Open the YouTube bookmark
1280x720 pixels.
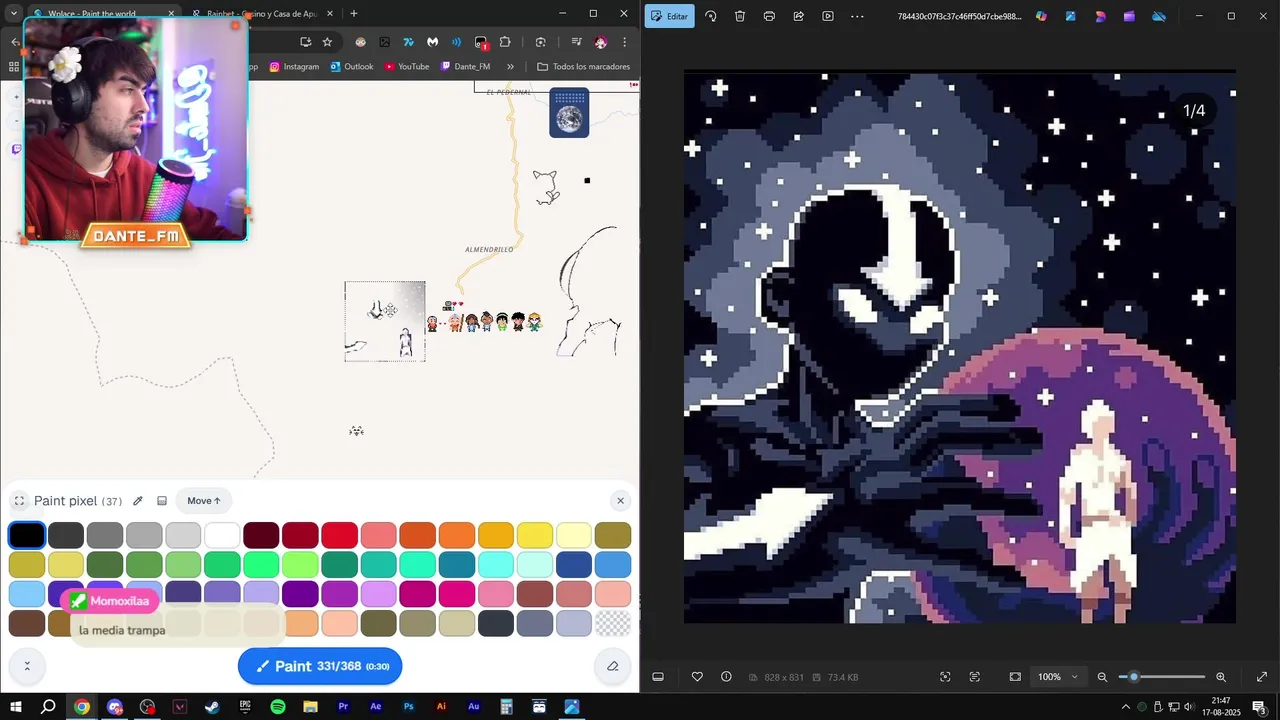point(407,67)
